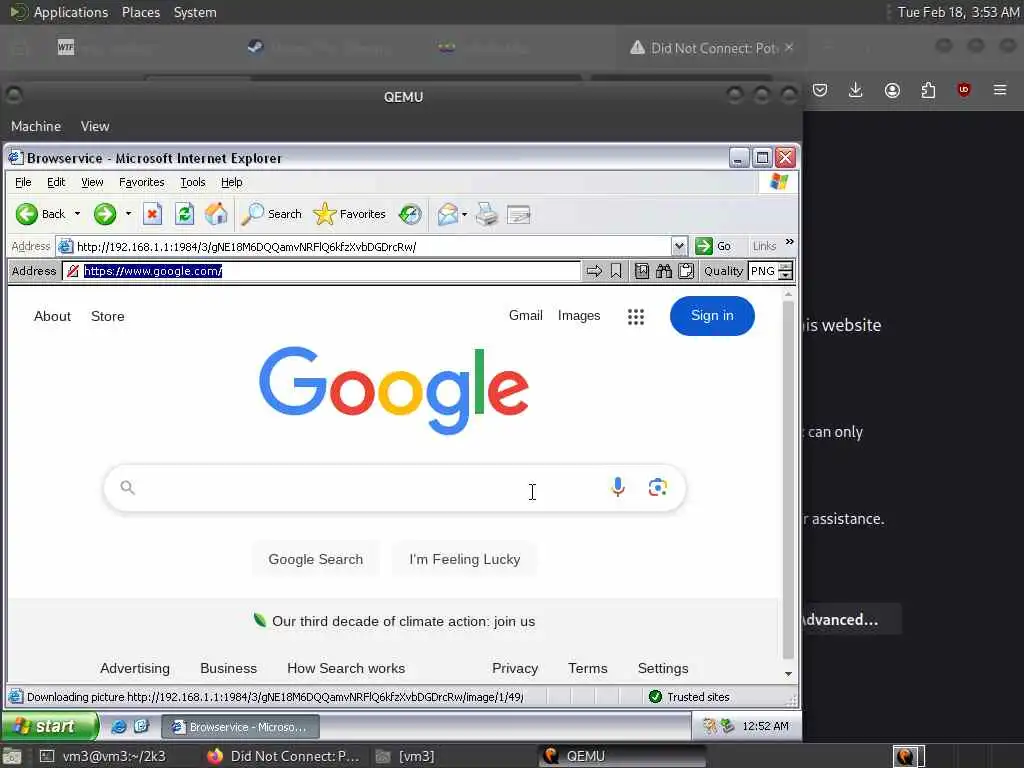Screen dimensions: 1024x768
Task: Click the Edit page toolbar icon
Action: (519, 214)
